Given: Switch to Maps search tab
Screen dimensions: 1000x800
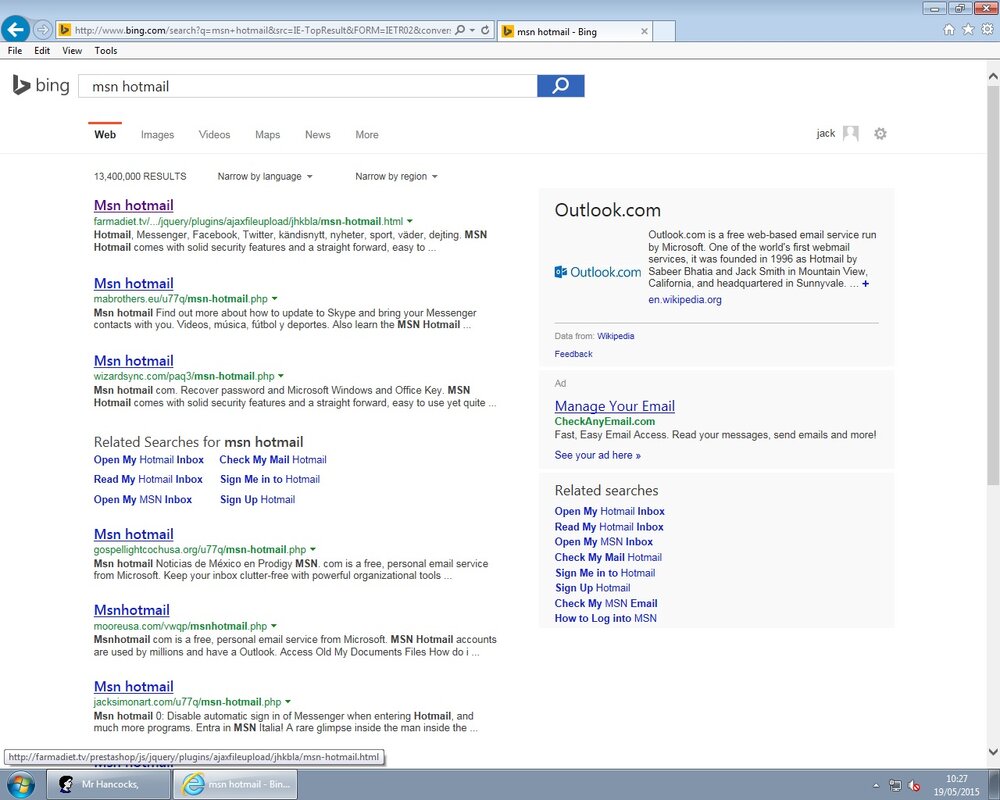Looking at the screenshot, I should tap(268, 135).
